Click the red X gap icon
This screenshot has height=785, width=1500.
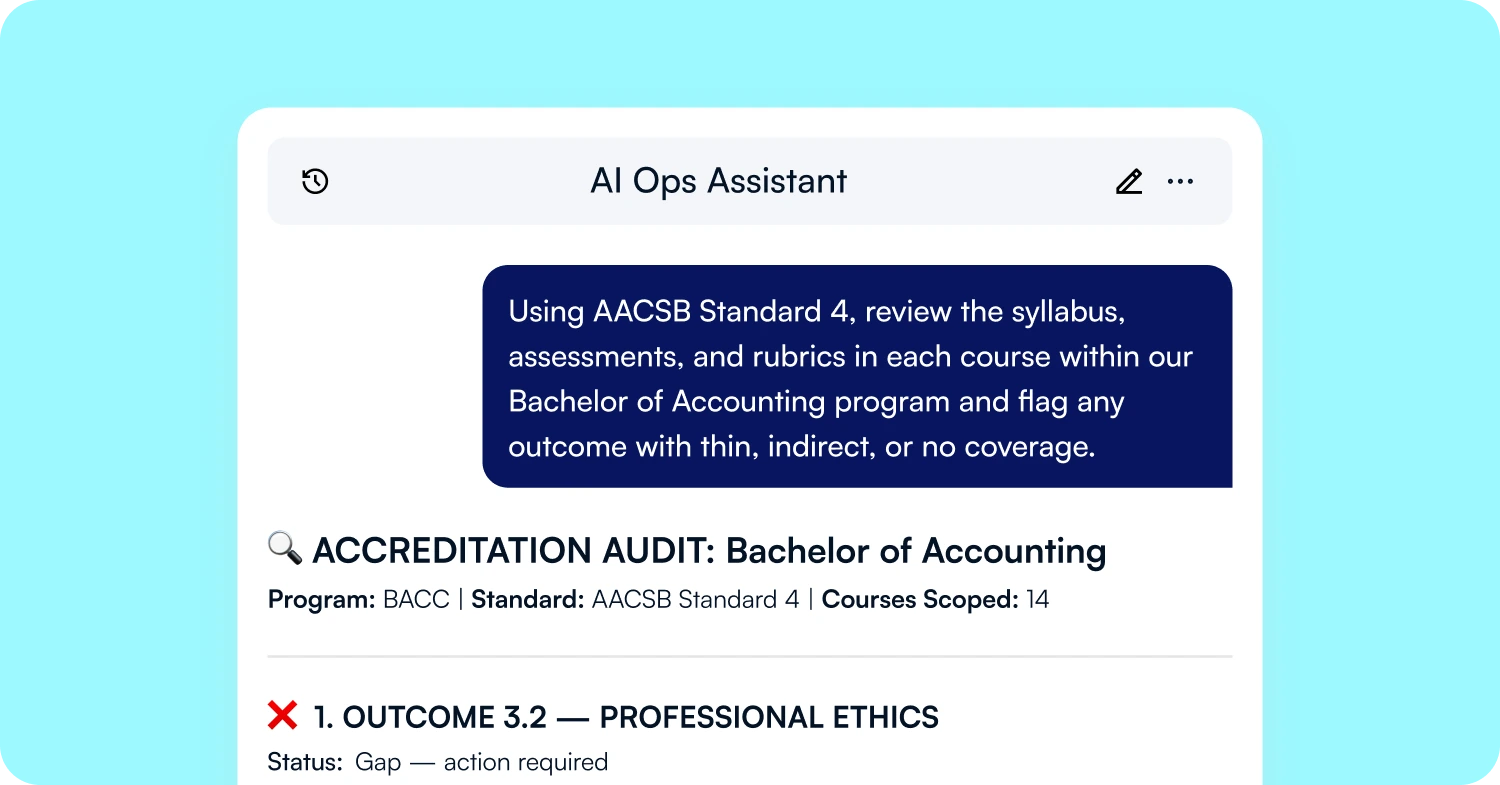(283, 715)
